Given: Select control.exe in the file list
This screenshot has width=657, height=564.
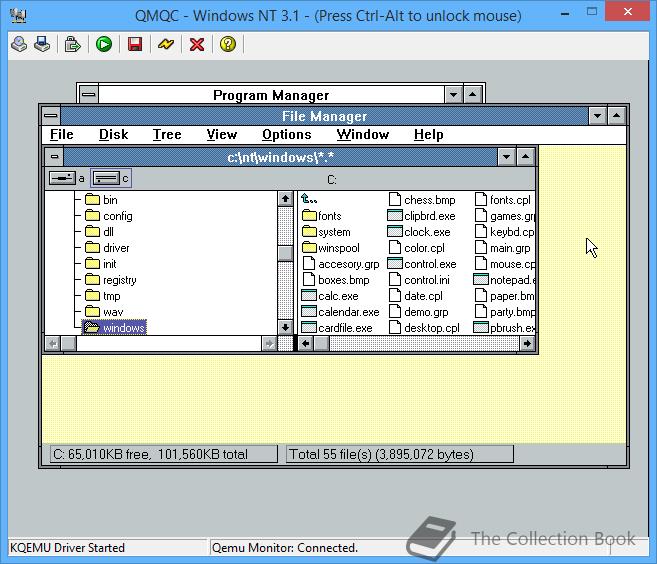Looking at the screenshot, I should (422, 264).
